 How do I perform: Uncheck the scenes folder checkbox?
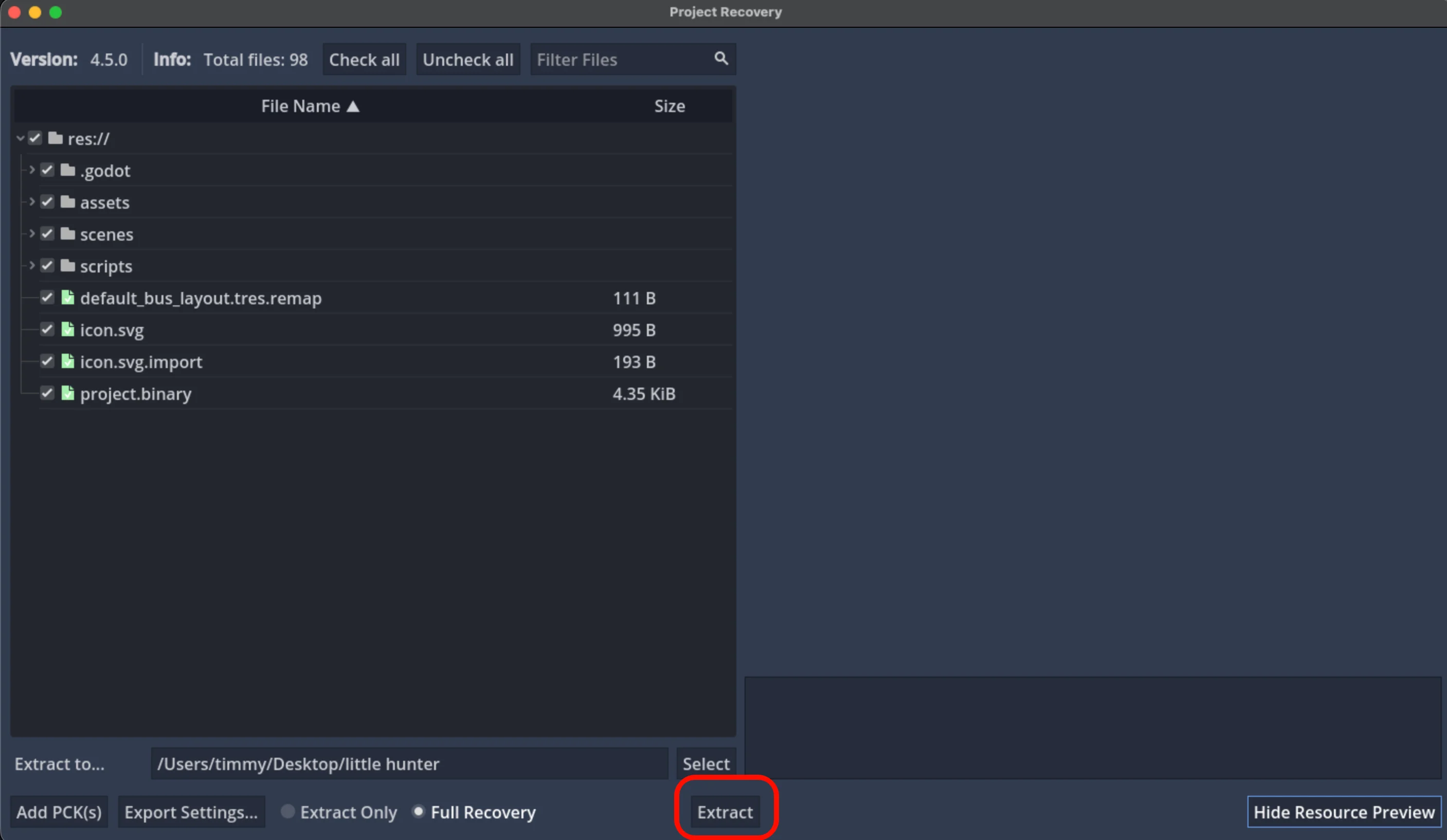pyautogui.click(x=47, y=234)
